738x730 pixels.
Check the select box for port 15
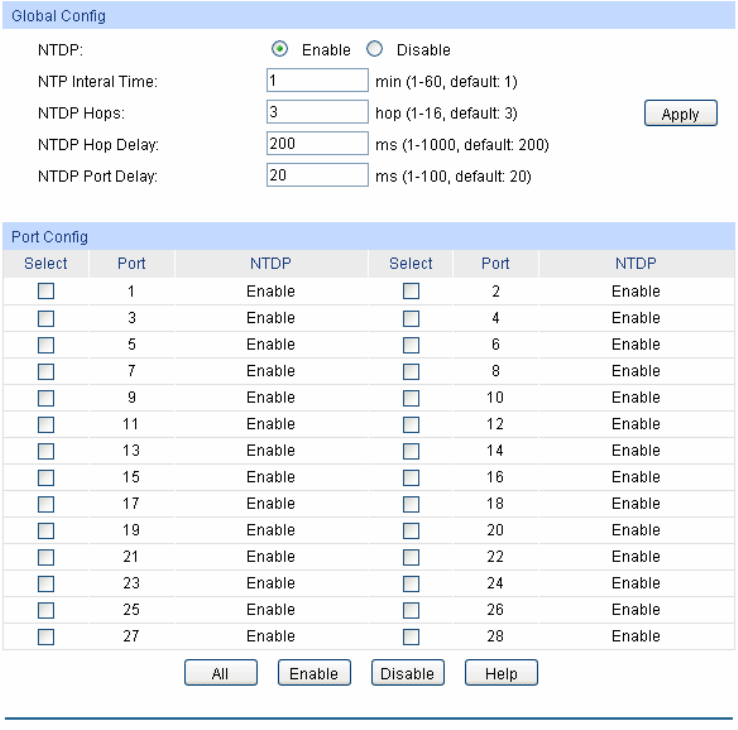point(46,477)
